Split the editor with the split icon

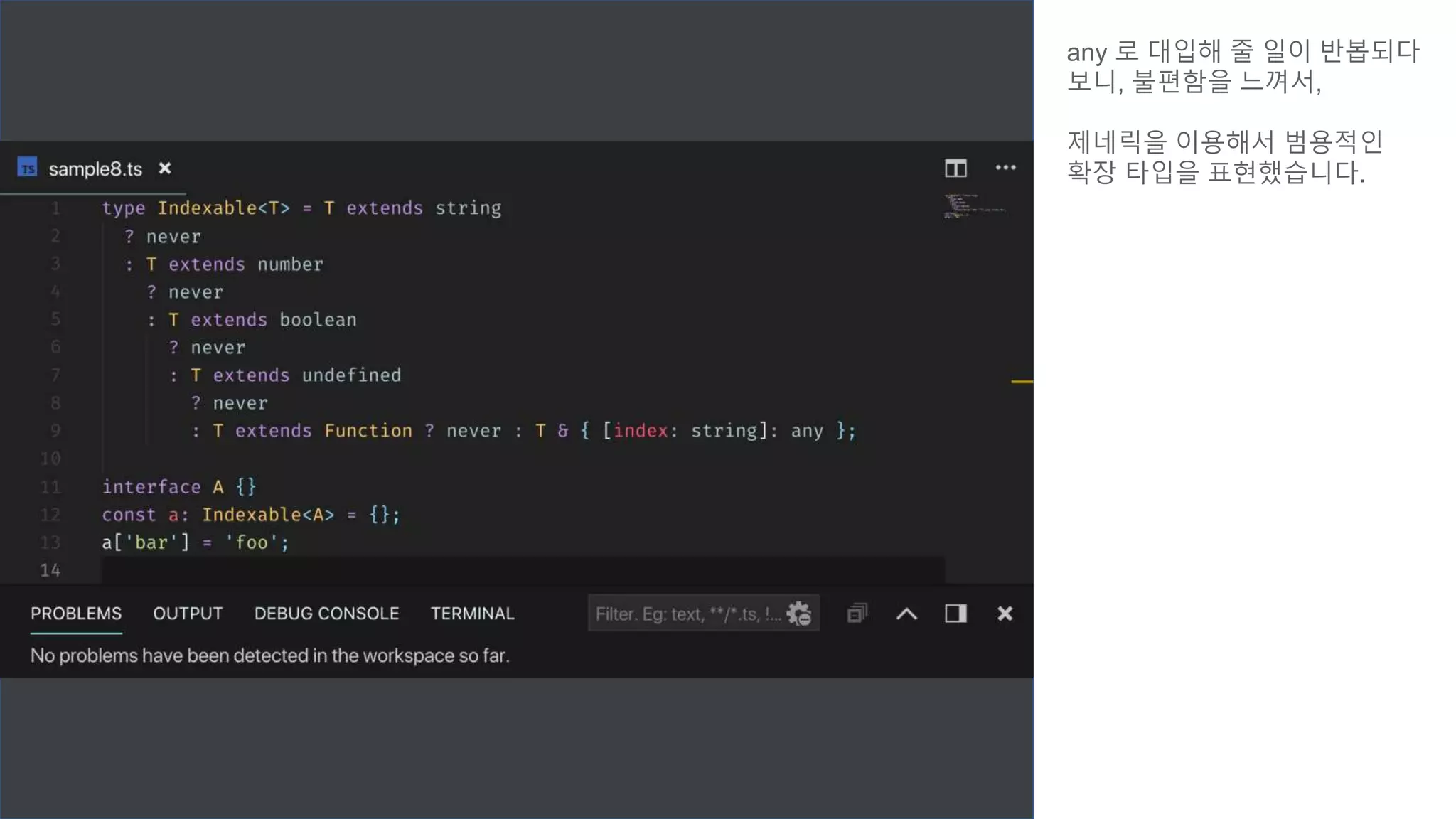pyautogui.click(x=955, y=168)
